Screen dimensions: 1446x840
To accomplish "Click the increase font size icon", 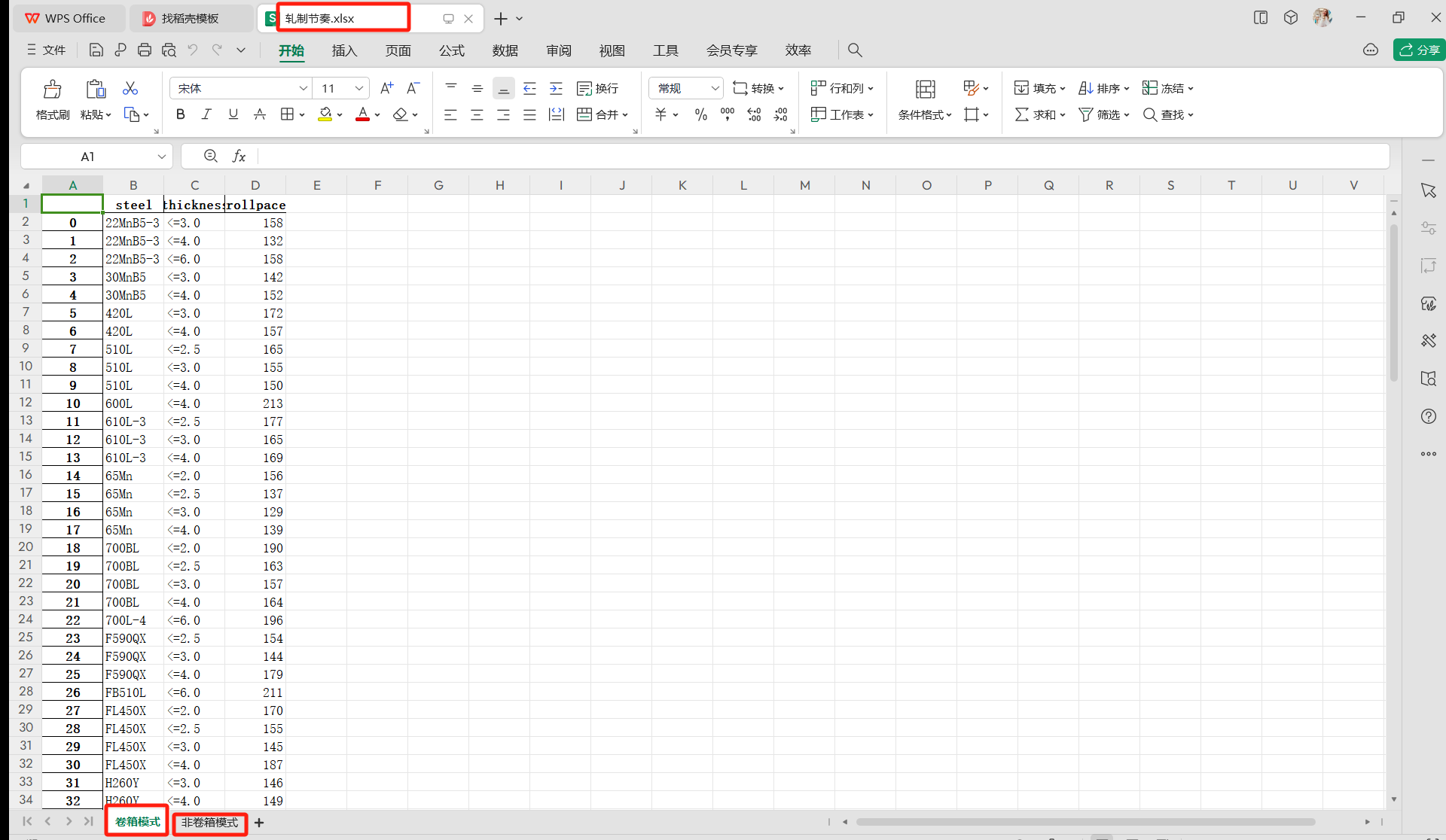I will (x=386, y=88).
